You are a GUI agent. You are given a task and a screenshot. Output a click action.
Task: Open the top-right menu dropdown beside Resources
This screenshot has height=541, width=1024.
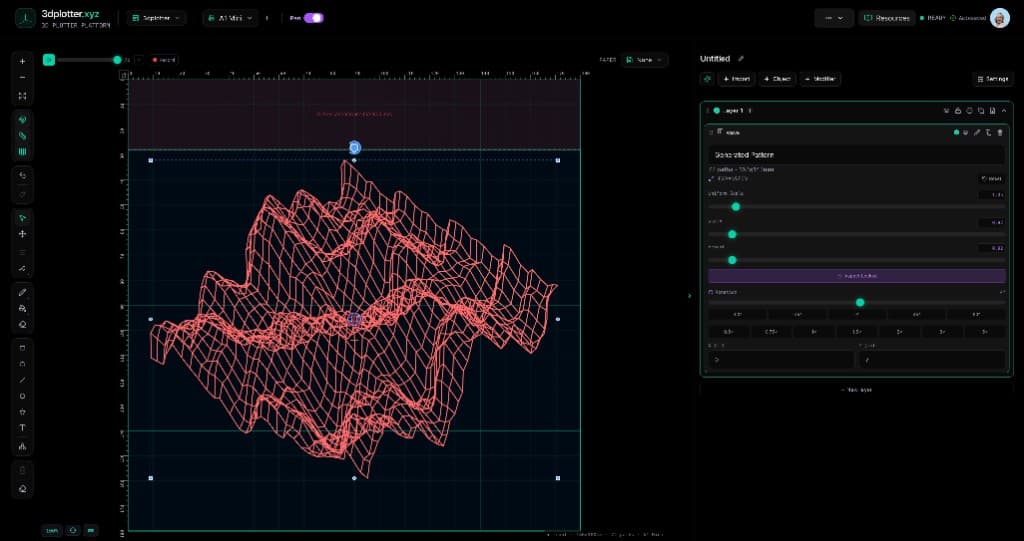tap(834, 18)
